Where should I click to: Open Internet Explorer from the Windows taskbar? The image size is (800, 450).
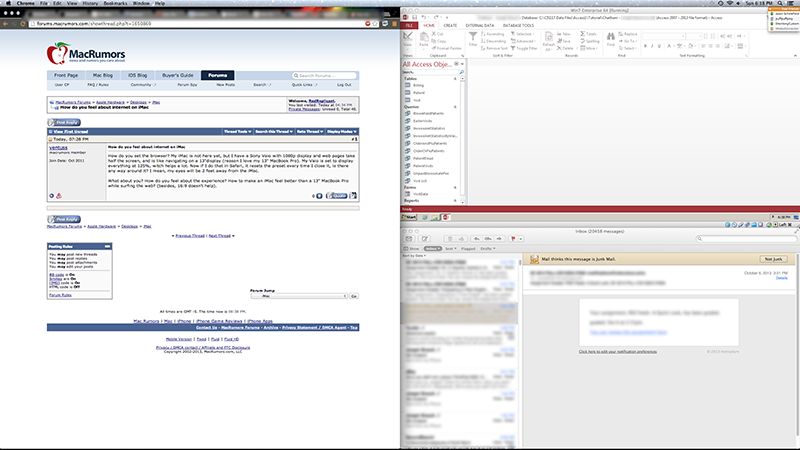point(424,217)
